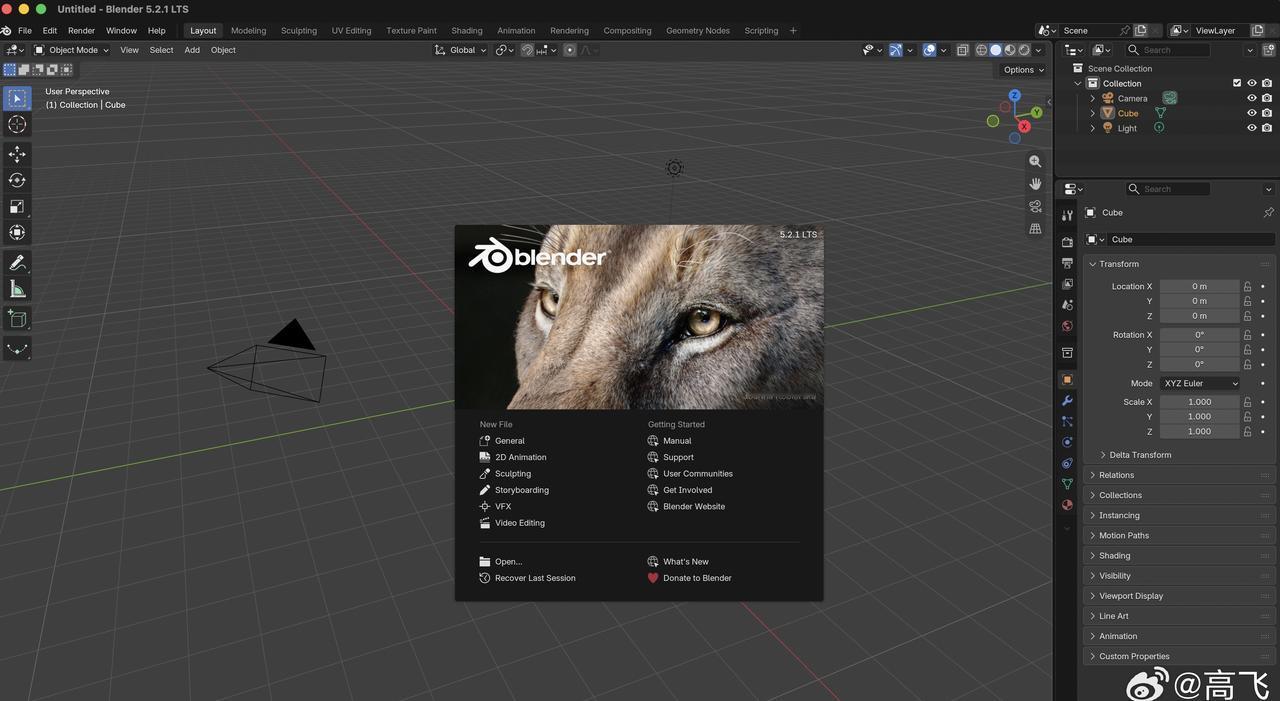Viewport: 1280px width, 701px height.
Task: Open the XYZ Euler rotation mode dropdown
Action: pyautogui.click(x=1200, y=383)
